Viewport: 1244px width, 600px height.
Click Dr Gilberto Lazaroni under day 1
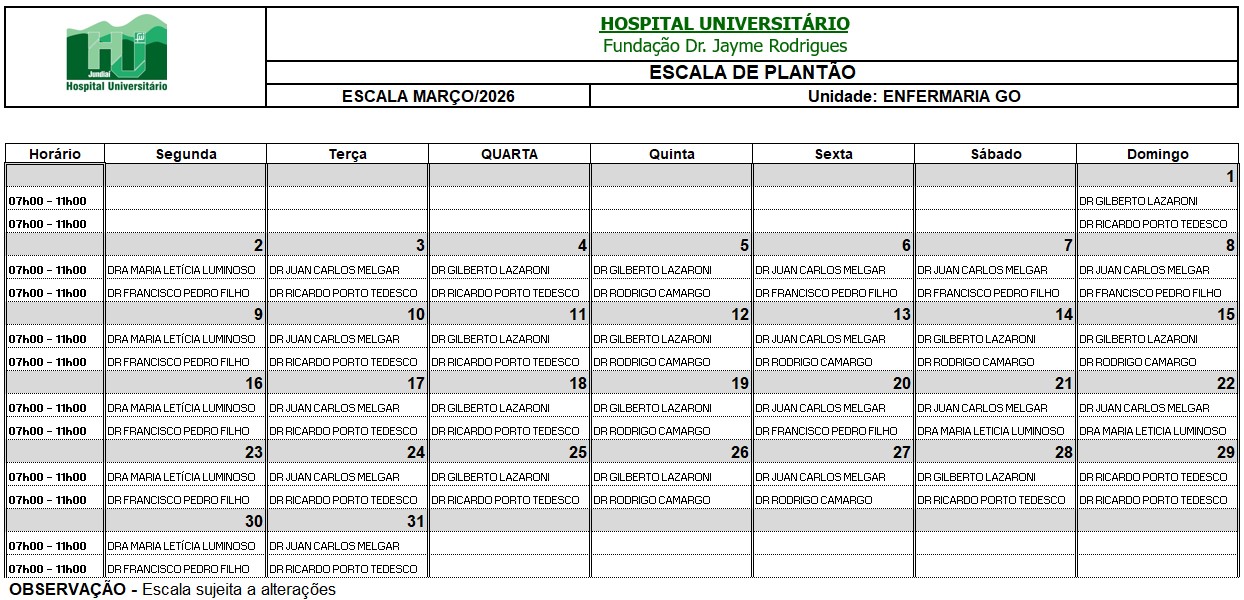coord(1138,201)
